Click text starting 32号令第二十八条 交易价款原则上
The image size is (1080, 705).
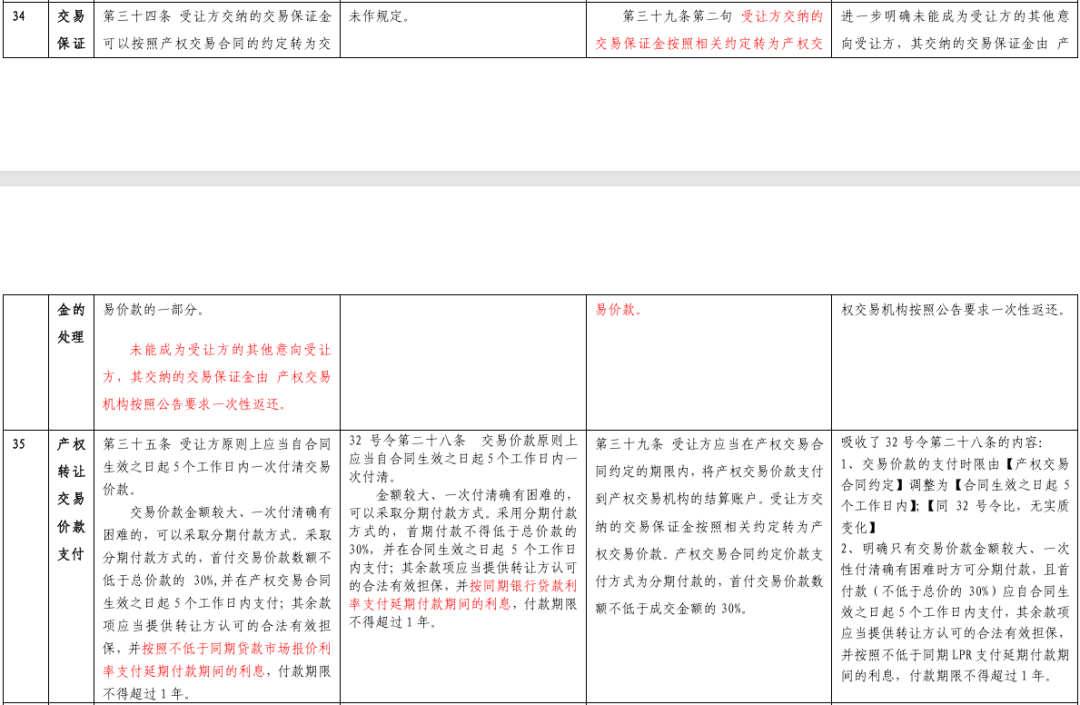[x=463, y=459]
